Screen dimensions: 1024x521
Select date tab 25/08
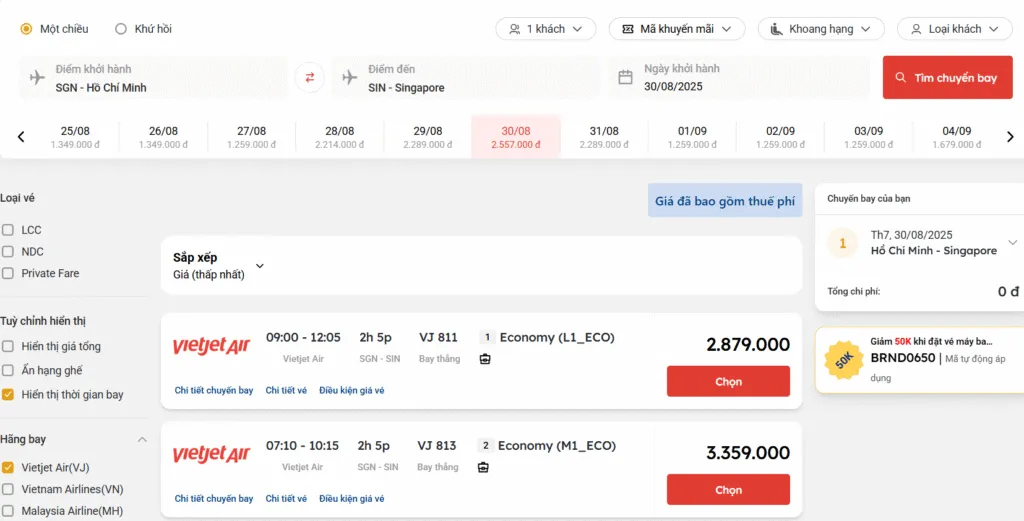75,137
